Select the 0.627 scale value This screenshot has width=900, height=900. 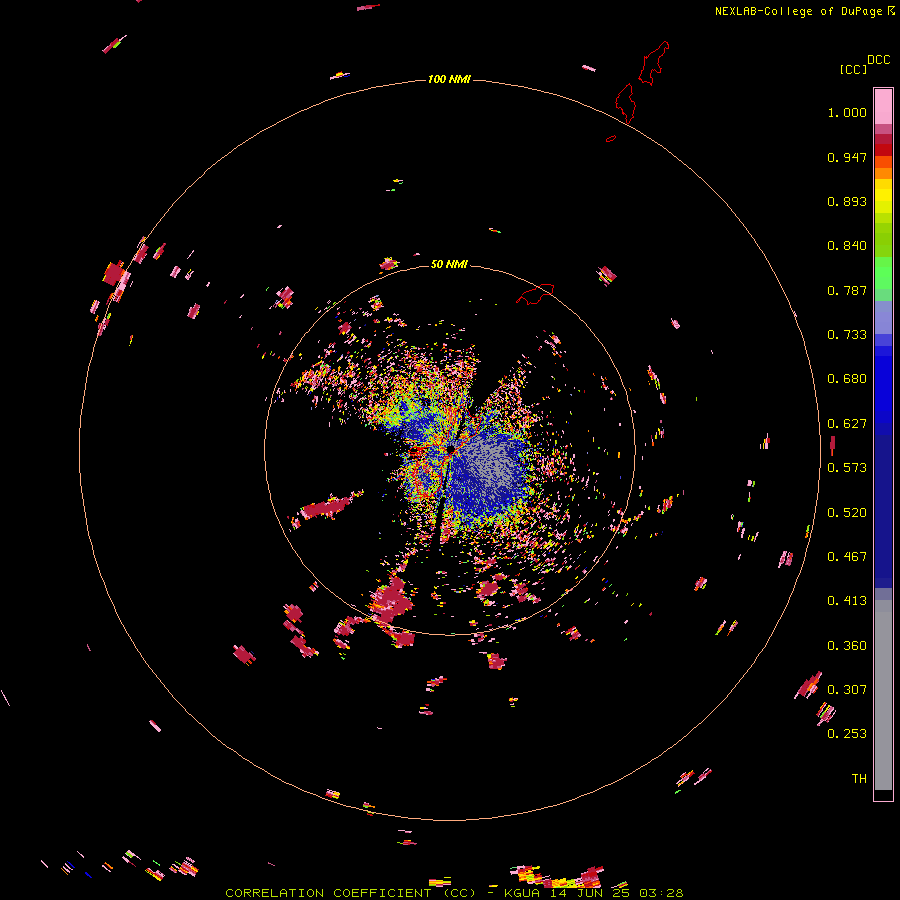[847, 424]
